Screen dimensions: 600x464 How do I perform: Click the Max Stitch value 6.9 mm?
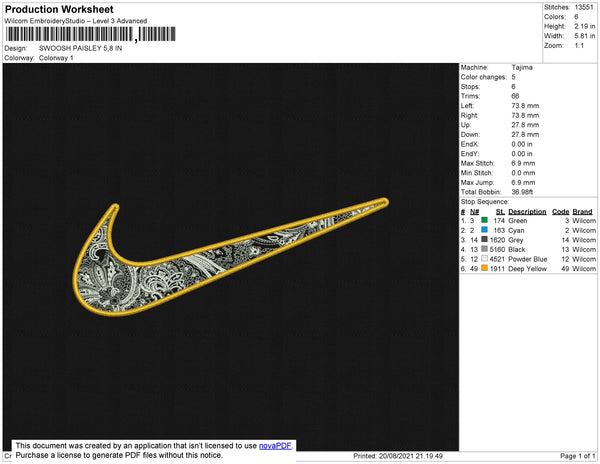point(523,163)
